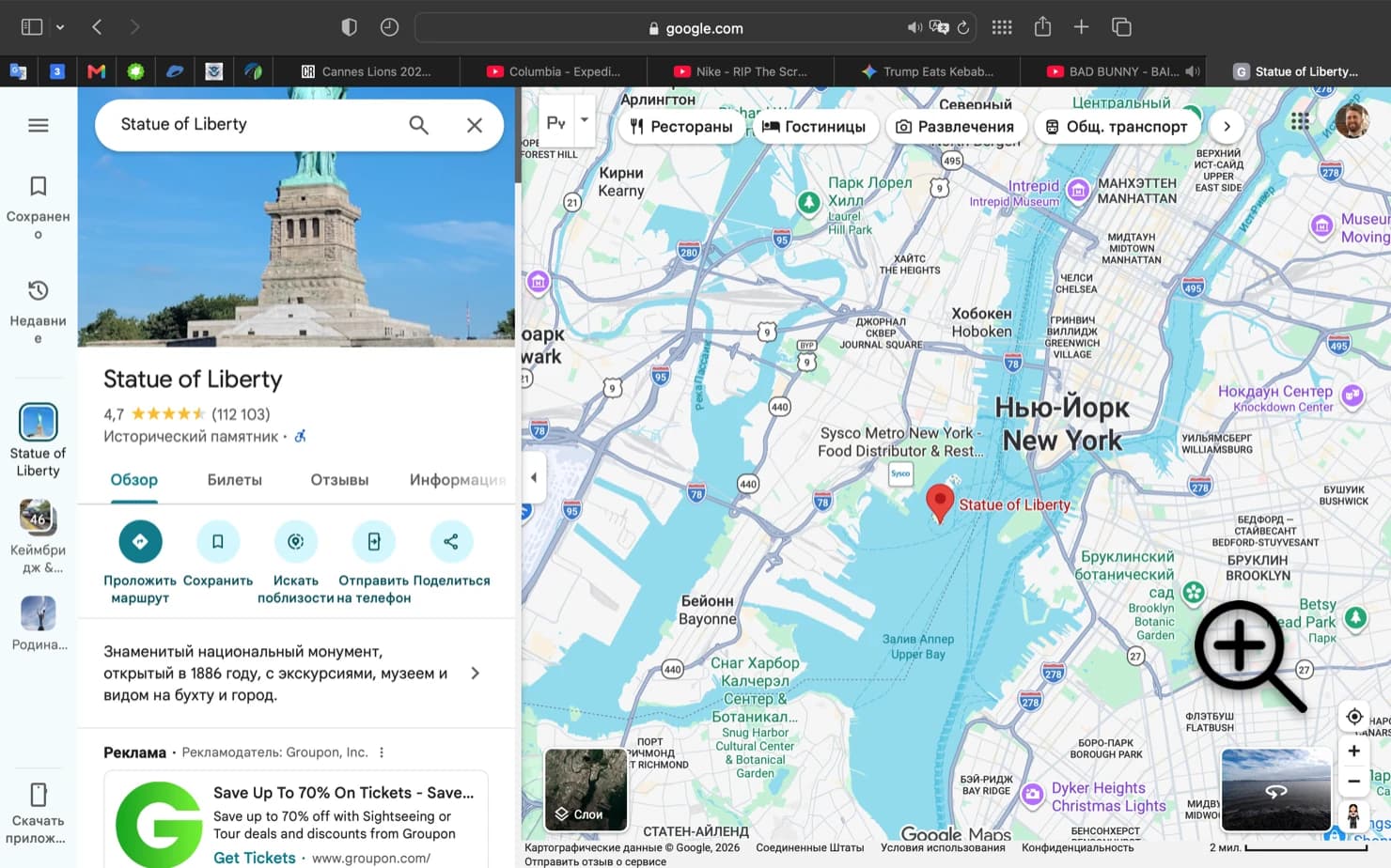
Task: Click the review count (112 103)
Action: pyautogui.click(x=241, y=414)
